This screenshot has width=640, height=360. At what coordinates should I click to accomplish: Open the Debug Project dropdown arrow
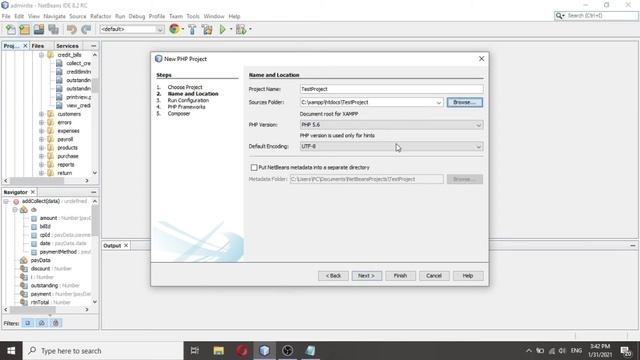(x=250, y=29)
